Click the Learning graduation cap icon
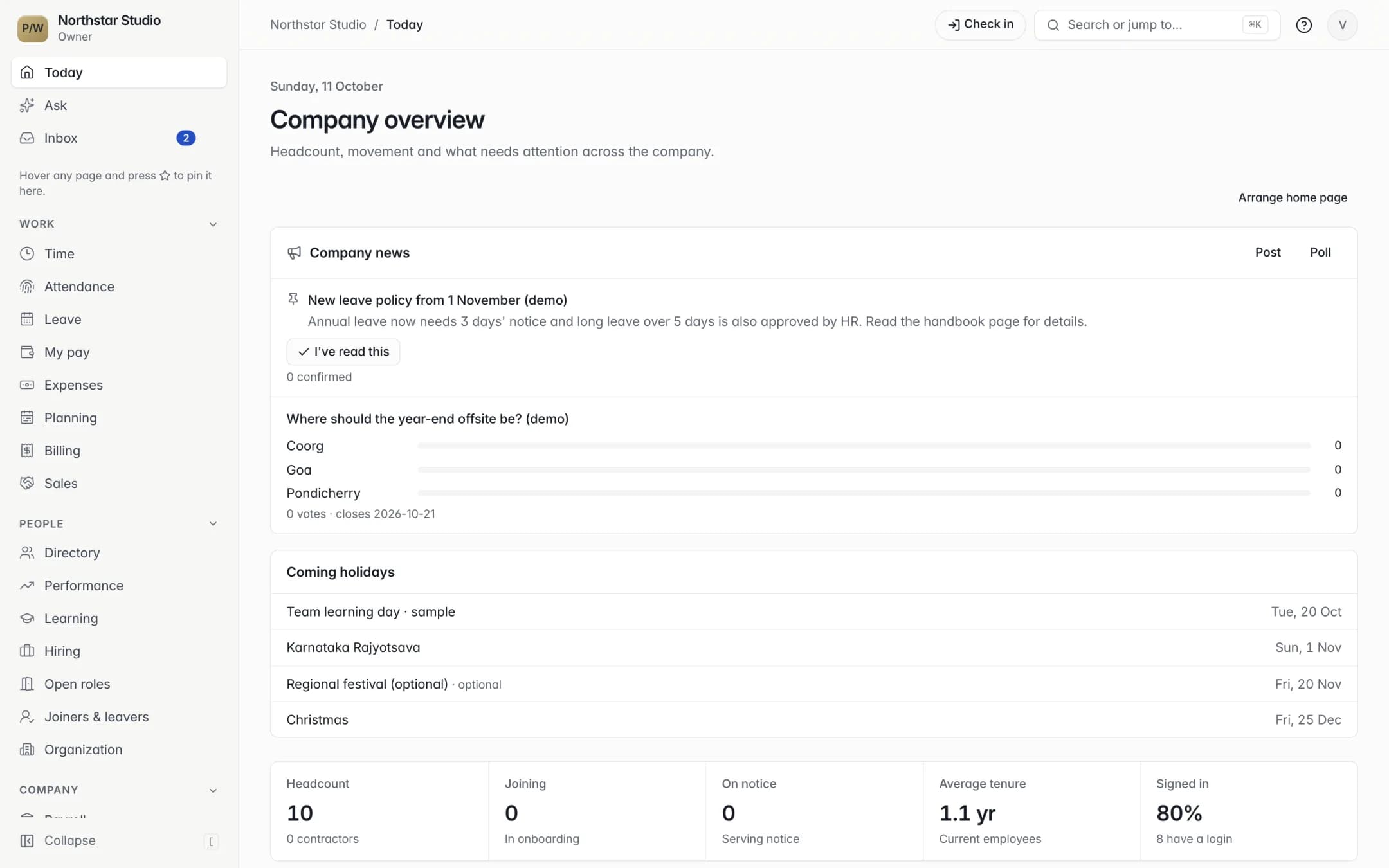1389x868 pixels. tap(27, 619)
